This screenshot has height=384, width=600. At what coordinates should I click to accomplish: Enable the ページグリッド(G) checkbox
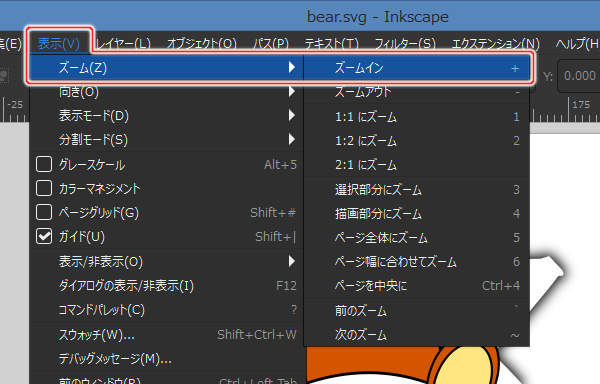44,212
